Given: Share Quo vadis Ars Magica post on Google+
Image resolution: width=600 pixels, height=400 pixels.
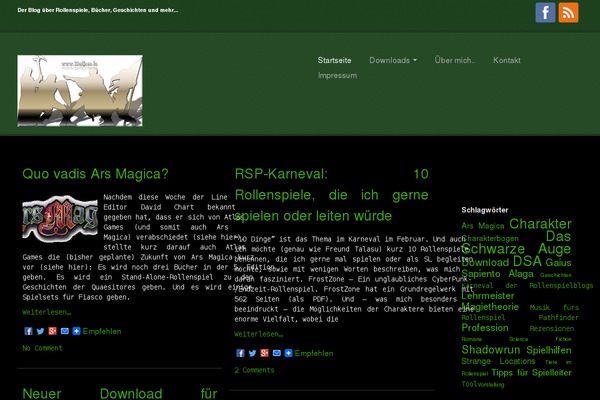Looking at the screenshot, I should pyautogui.click(x=52, y=331).
